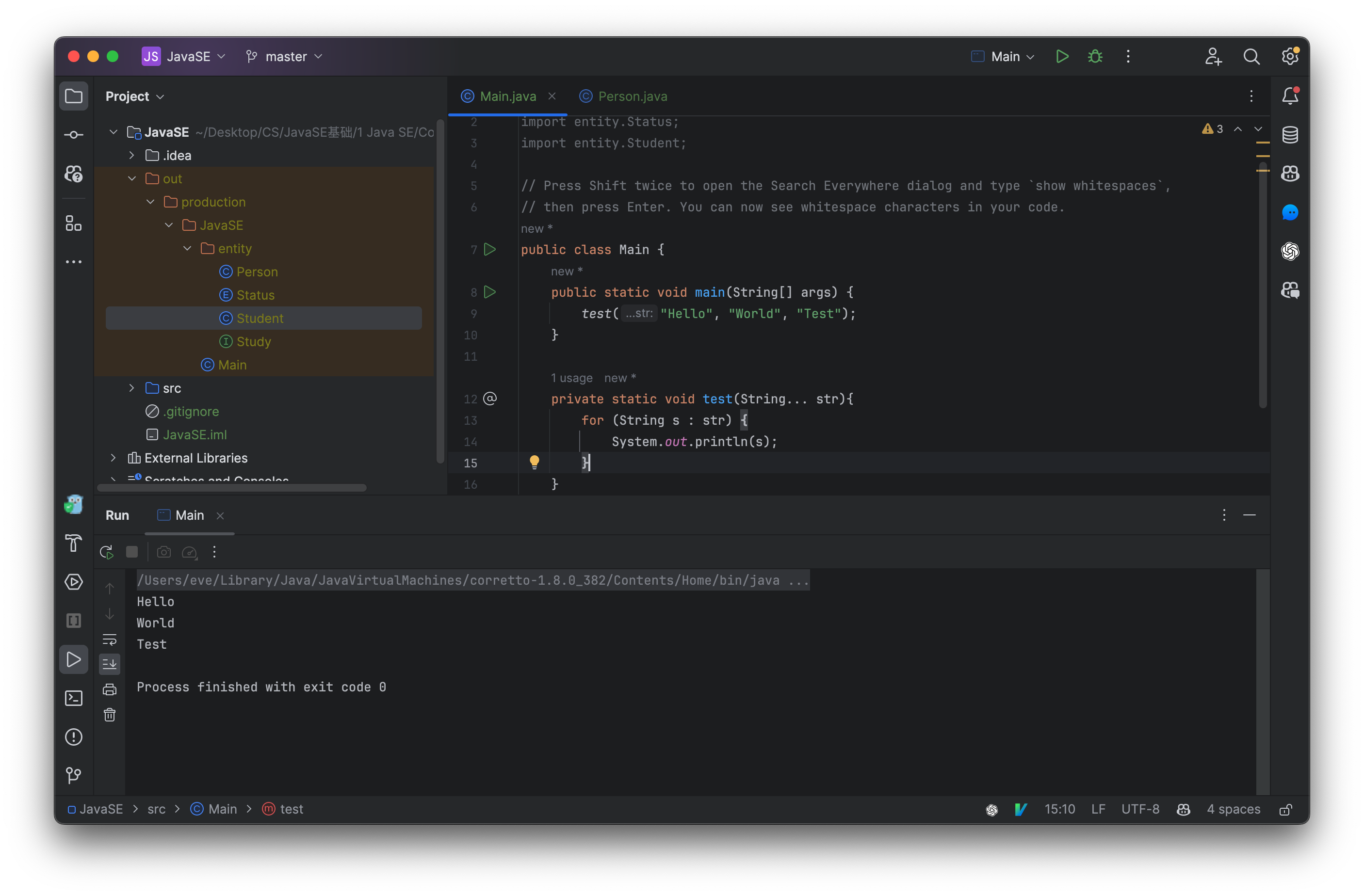The width and height of the screenshot is (1364, 896).
Task: Click the Notifications bell icon
Action: (x=1289, y=95)
